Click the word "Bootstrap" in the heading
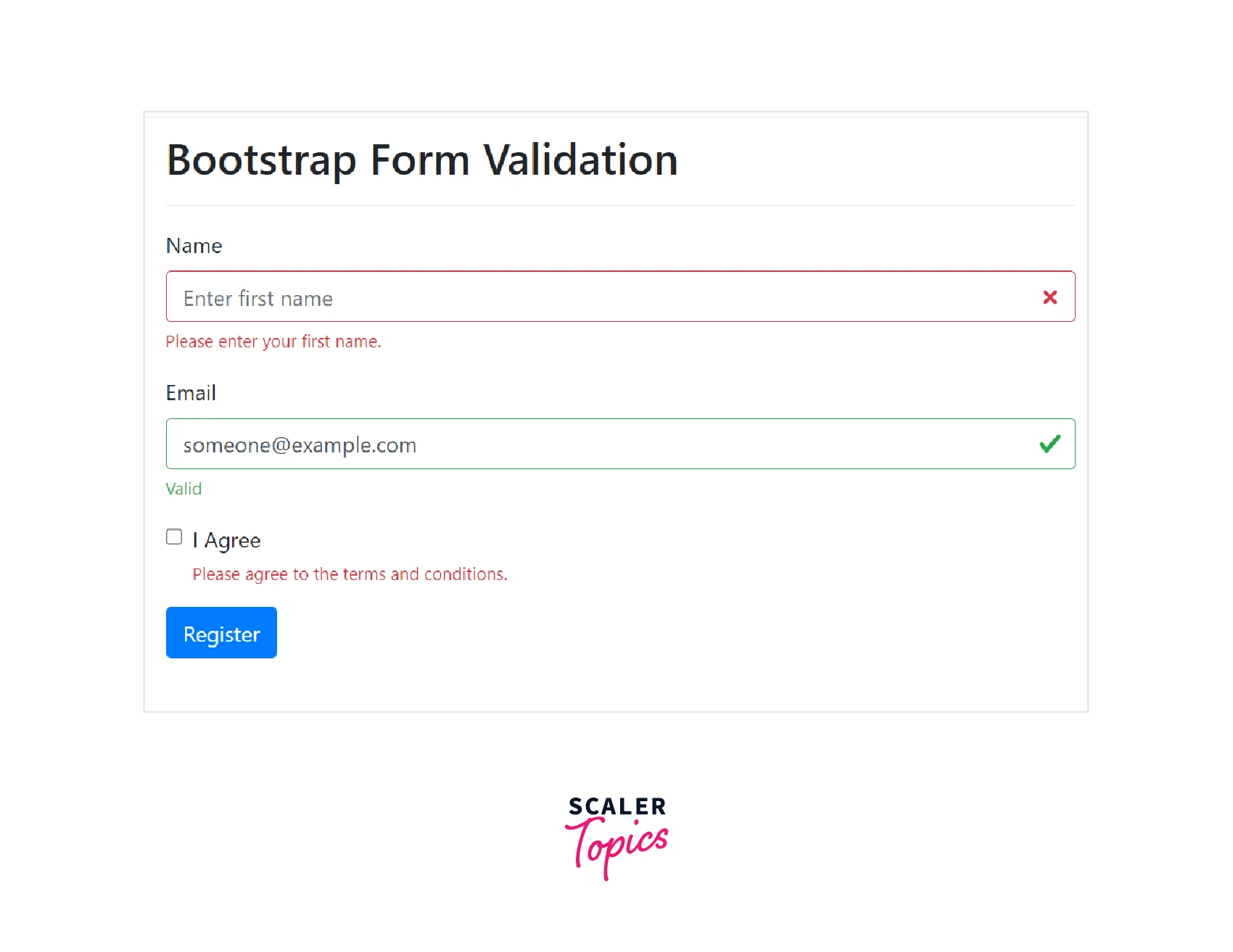This screenshot has width=1233, height=952. click(261, 160)
